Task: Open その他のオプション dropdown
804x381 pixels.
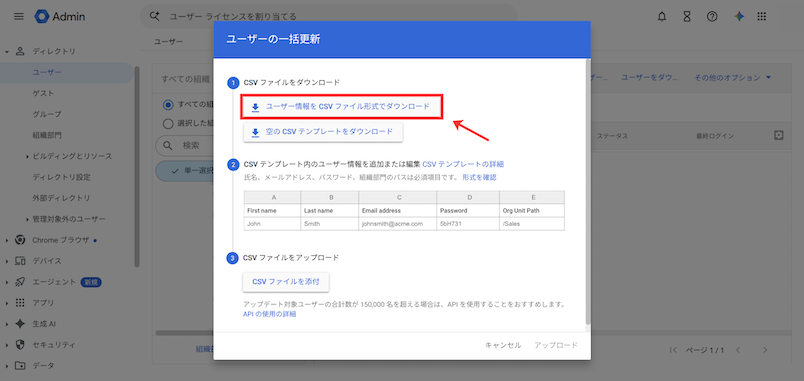Action: pyautogui.click(x=733, y=77)
